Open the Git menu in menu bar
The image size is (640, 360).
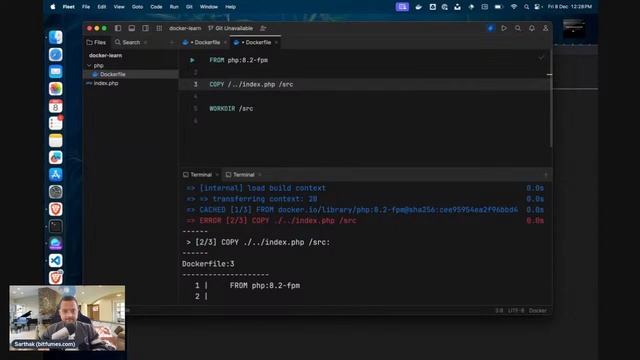tap(189, 7)
